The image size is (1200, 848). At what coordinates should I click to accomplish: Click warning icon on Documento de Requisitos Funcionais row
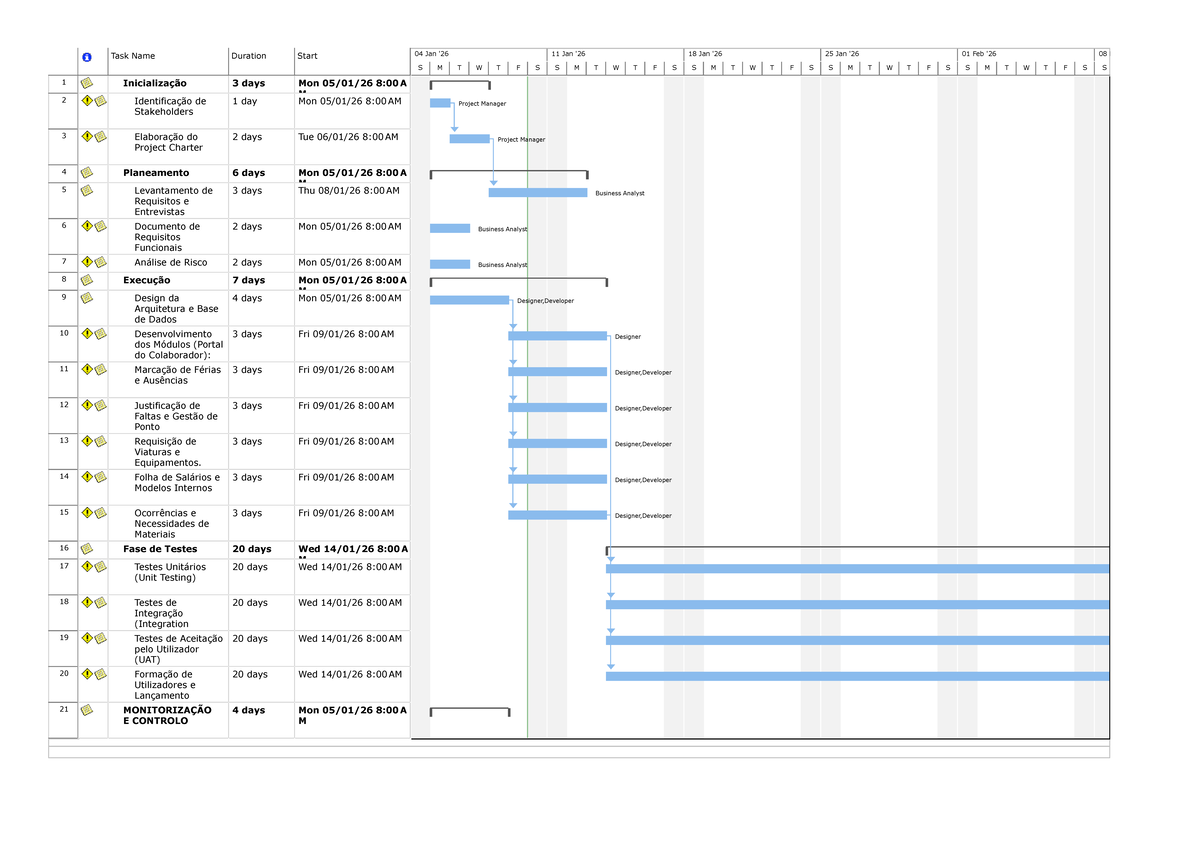tap(87, 226)
